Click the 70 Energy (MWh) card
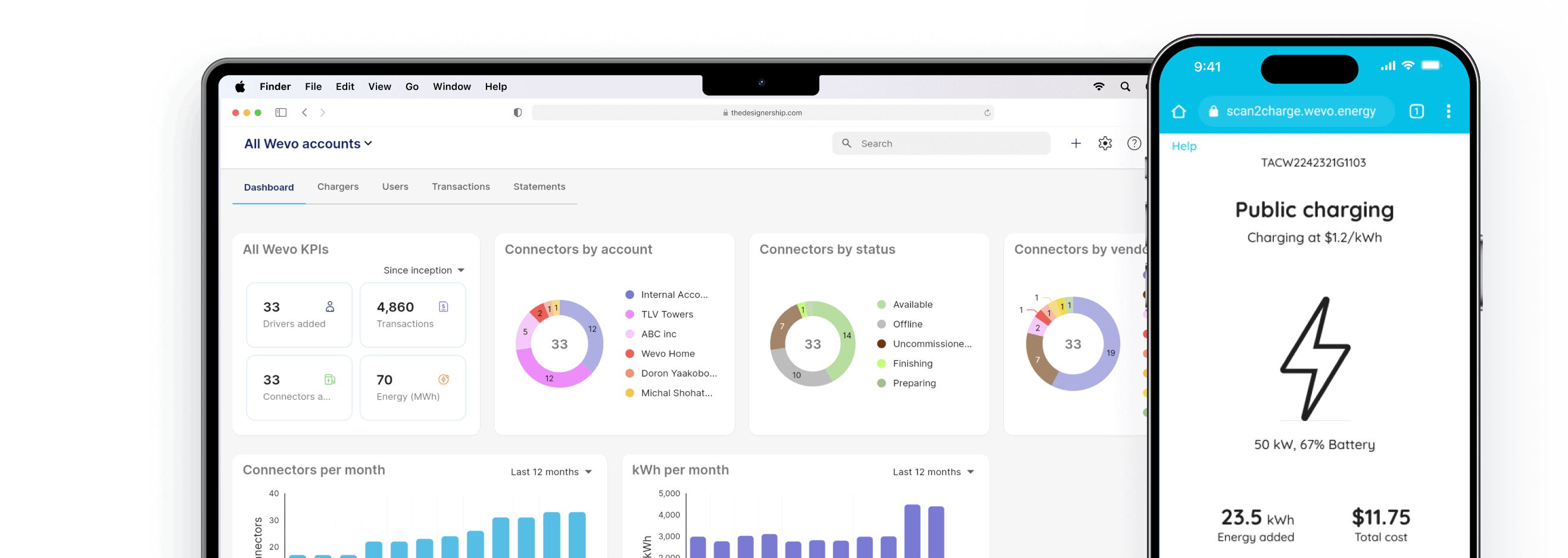 point(413,388)
